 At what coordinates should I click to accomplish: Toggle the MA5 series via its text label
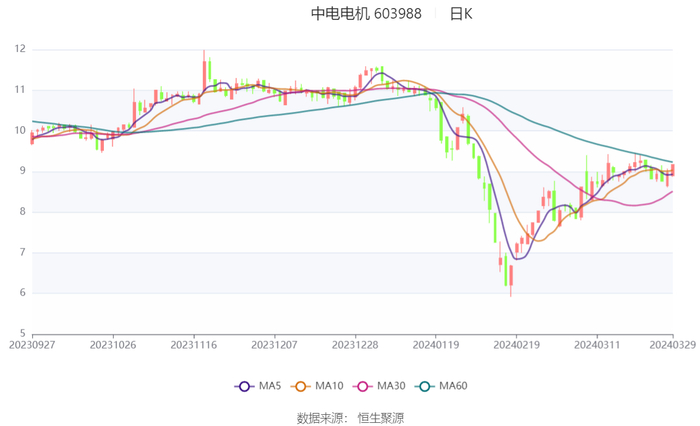coord(270,386)
